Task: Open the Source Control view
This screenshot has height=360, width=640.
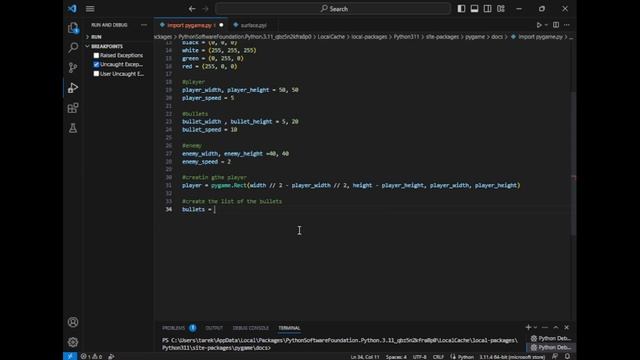Action: pyautogui.click(x=73, y=67)
